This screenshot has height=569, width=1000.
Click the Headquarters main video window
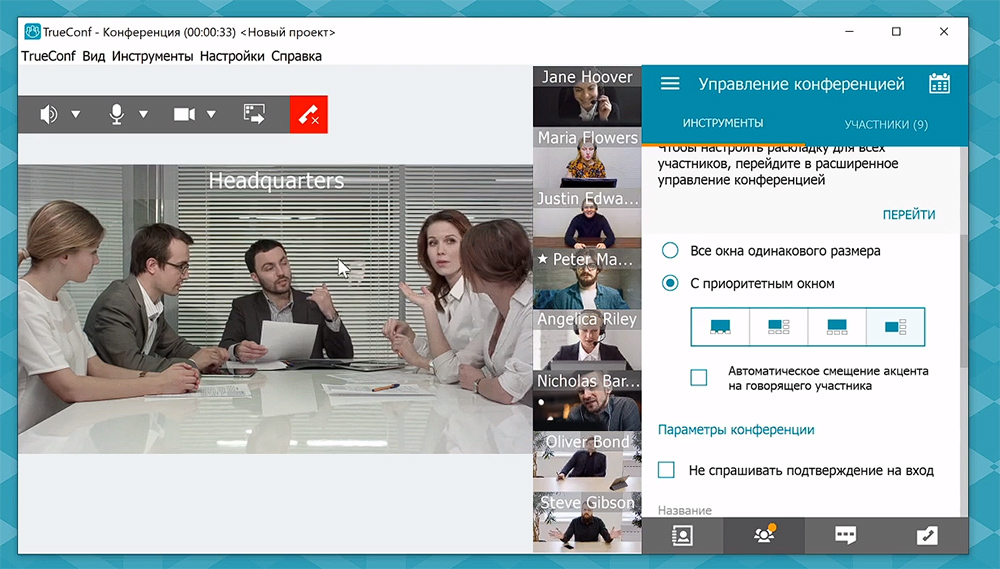tap(276, 309)
